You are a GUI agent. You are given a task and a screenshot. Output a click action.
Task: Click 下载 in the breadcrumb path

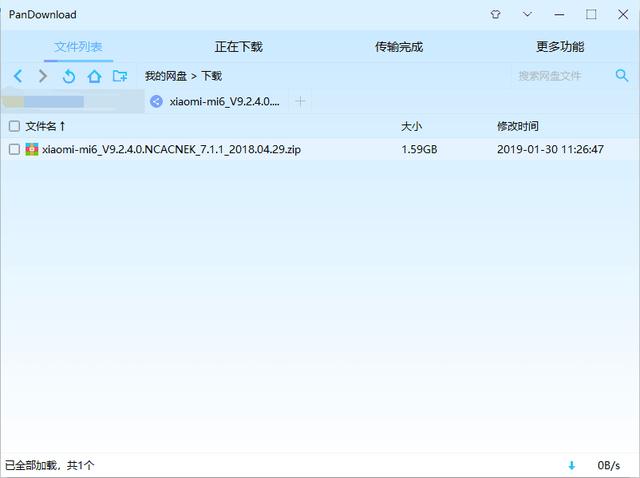(211, 76)
